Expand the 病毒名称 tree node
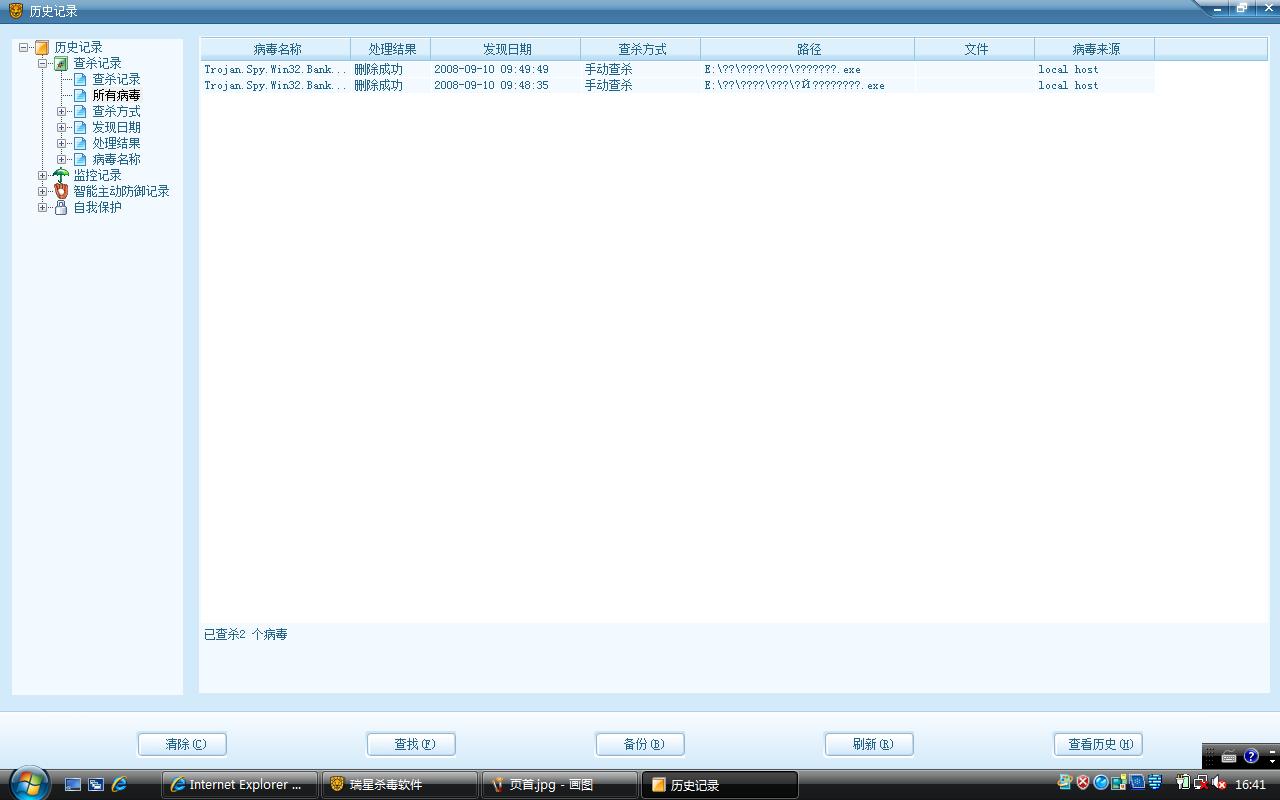The image size is (1280, 800). [62, 159]
